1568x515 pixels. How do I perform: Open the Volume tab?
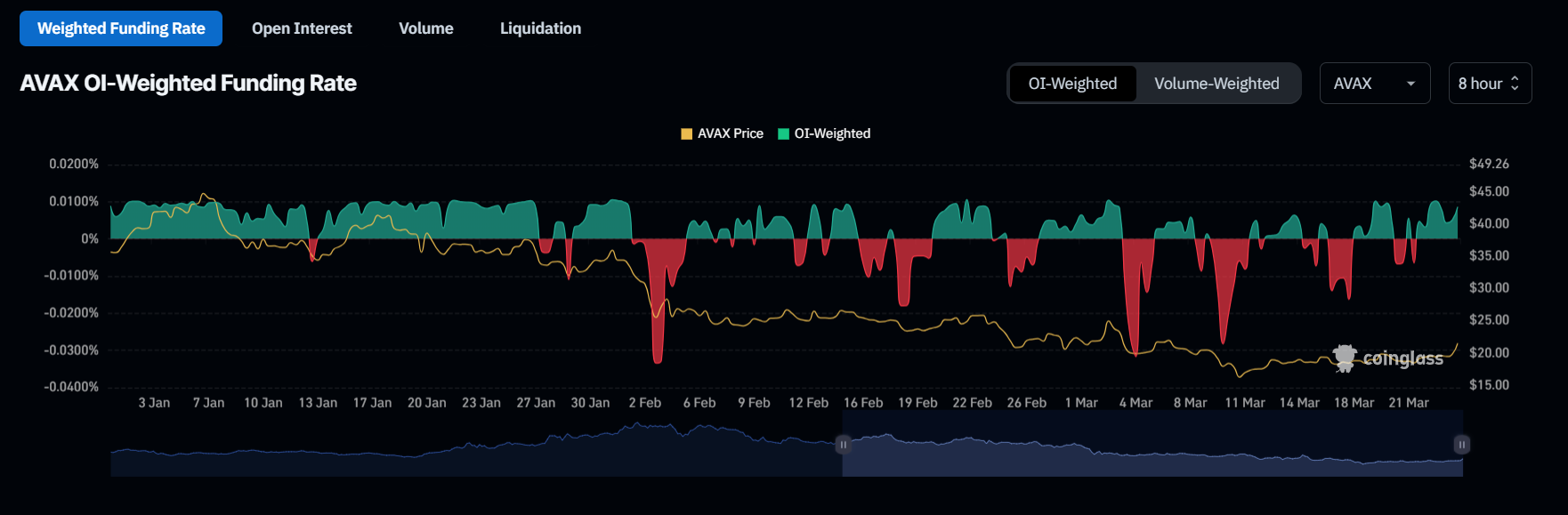(x=425, y=28)
